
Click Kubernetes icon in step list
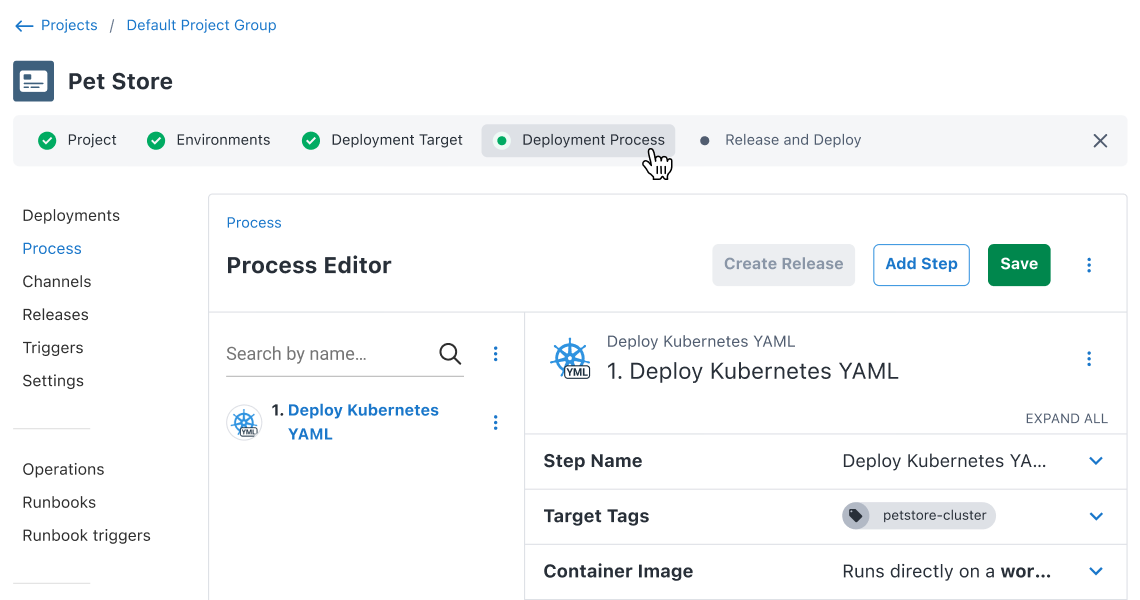[x=244, y=423]
